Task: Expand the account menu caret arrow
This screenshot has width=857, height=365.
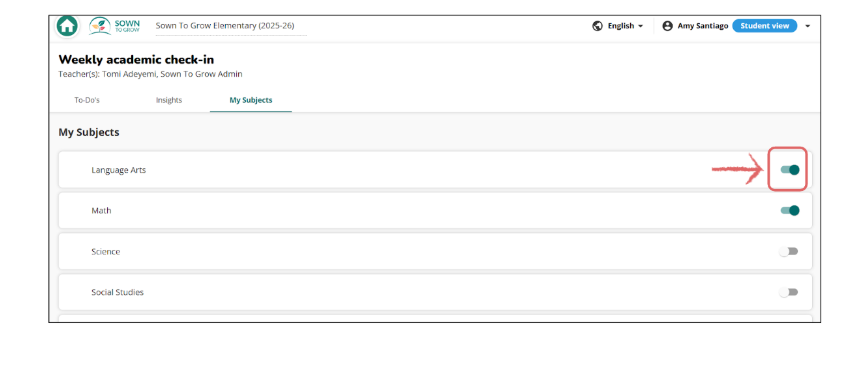Action: [x=807, y=26]
